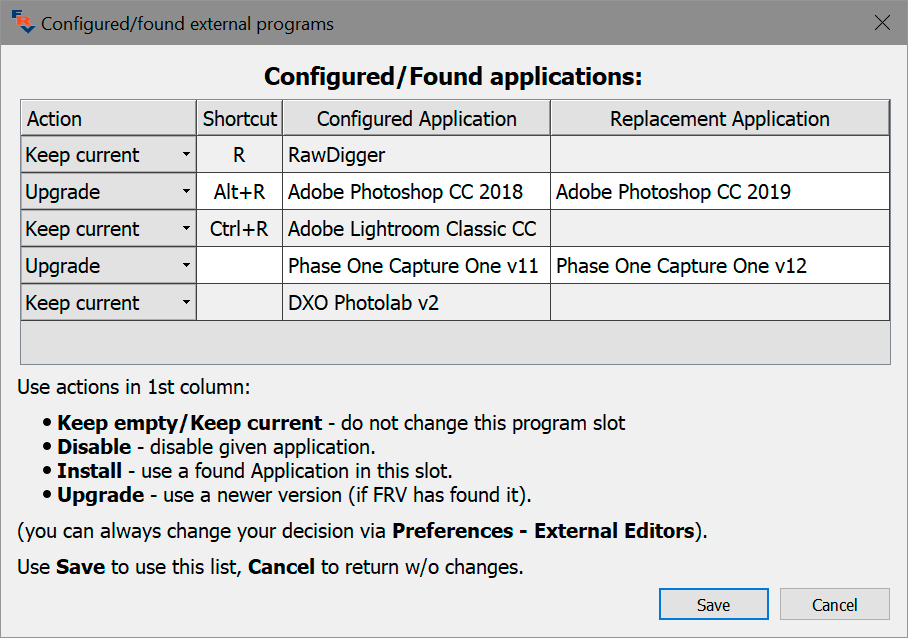Viewport: 908px width, 638px height.
Task: Expand Action dropdown for DXO Photolab v2
Action: 108,303
